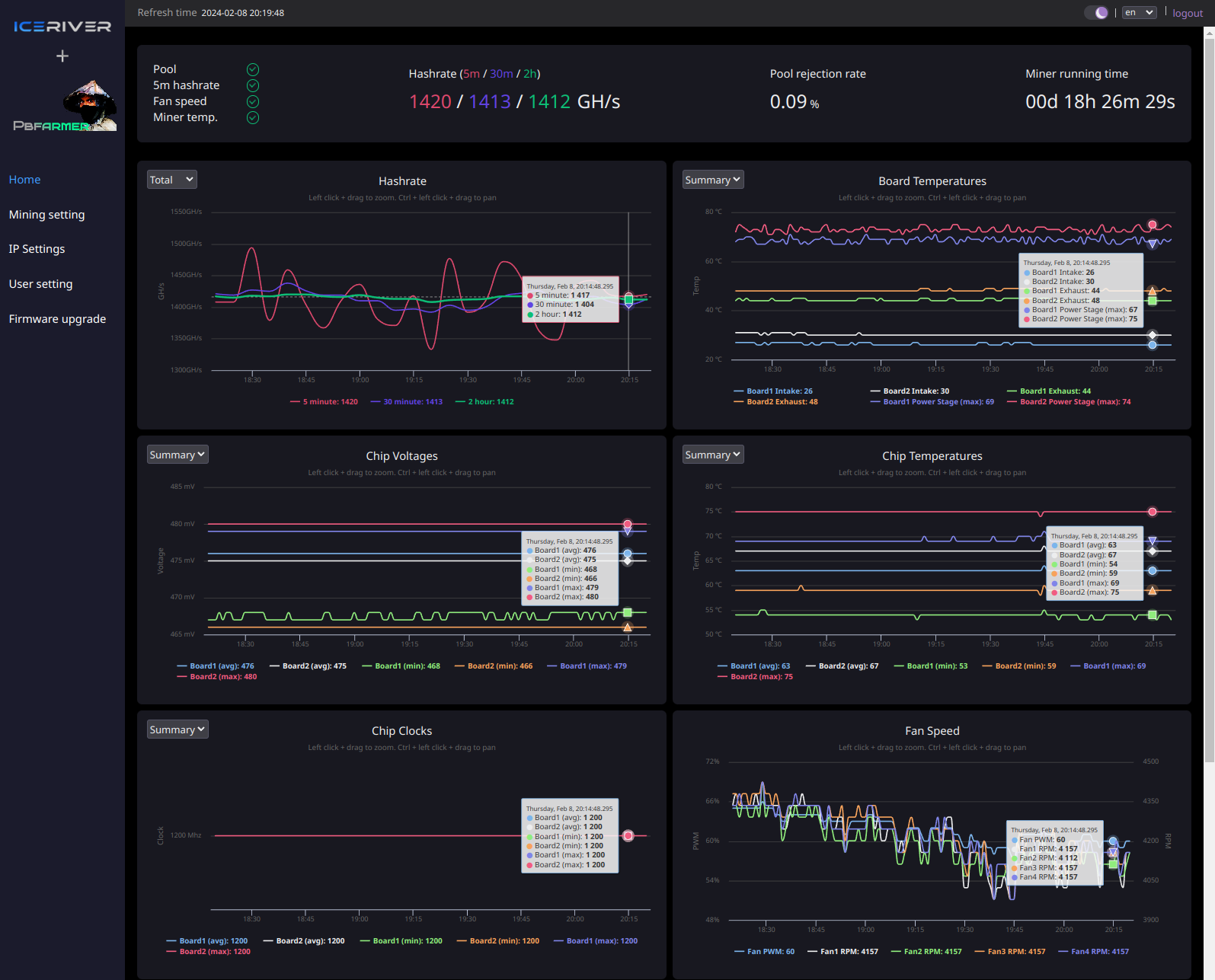The height and width of the screenshot is (980, 1215).
Task: Toggle Chip Temperatures Board1 (max): 69 legend
Action: (x=1108, y=666)
